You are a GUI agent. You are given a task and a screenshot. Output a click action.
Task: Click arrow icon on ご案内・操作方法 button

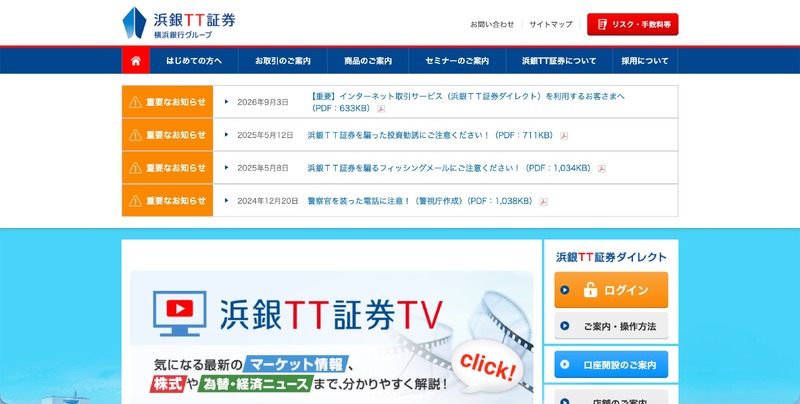[x=565, y=326]
